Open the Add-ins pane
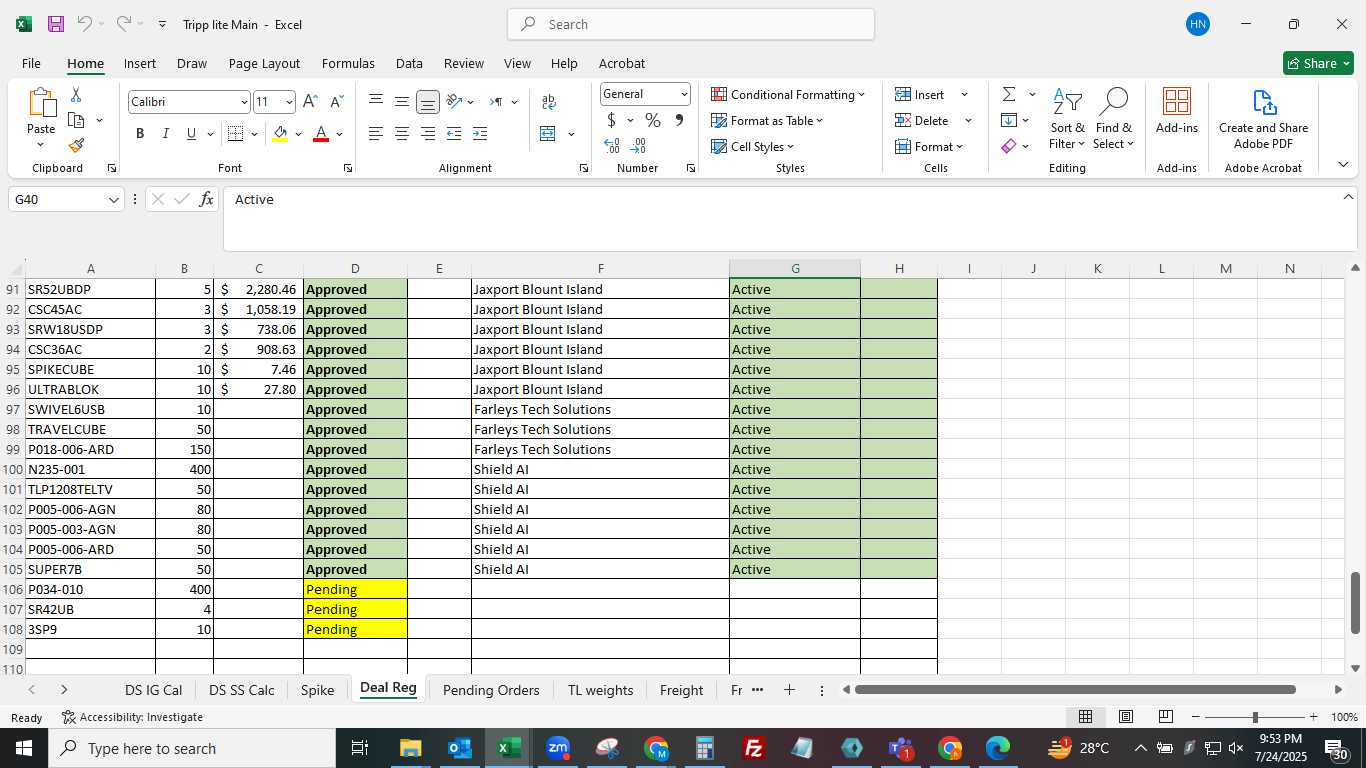This screenshot has height=768, width=1366. coord(1177,111)
